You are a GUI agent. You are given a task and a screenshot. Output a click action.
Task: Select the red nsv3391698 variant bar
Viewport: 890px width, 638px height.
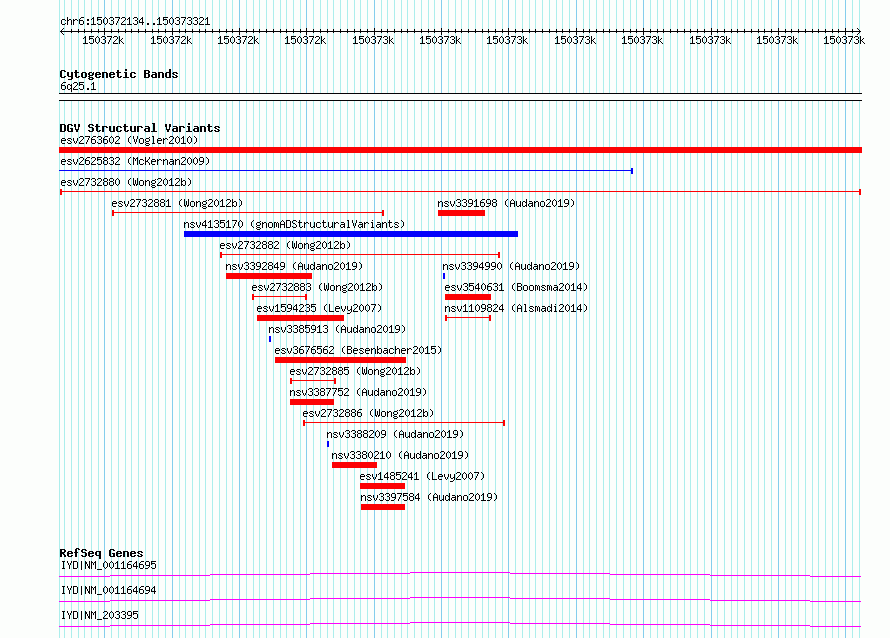pyautogui.click(x=461, y=213)
